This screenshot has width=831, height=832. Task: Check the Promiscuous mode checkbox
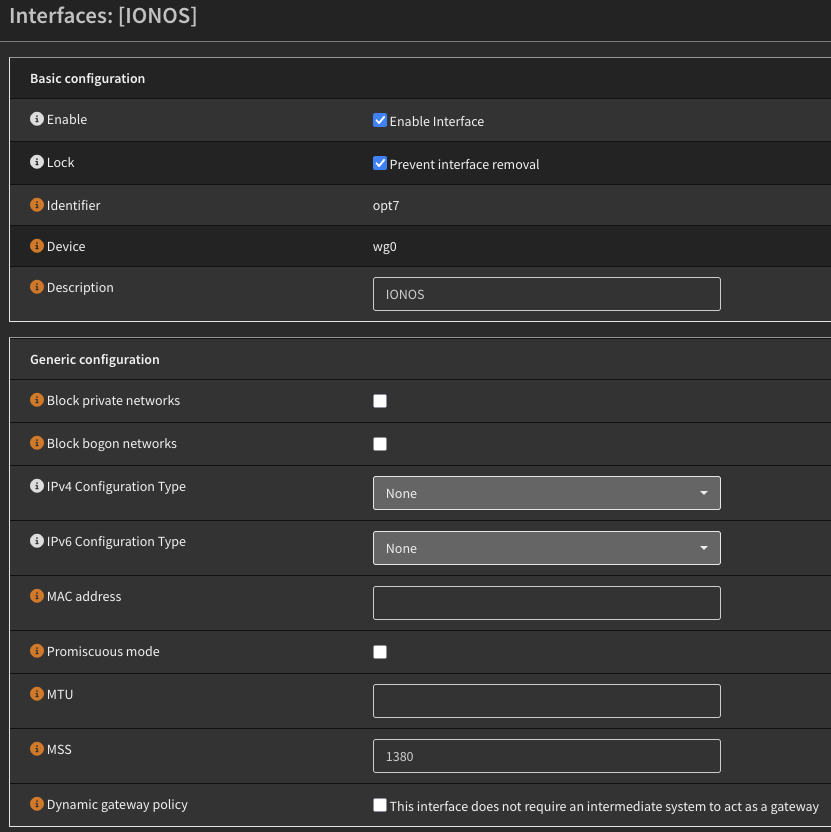[x=380, y=652]
